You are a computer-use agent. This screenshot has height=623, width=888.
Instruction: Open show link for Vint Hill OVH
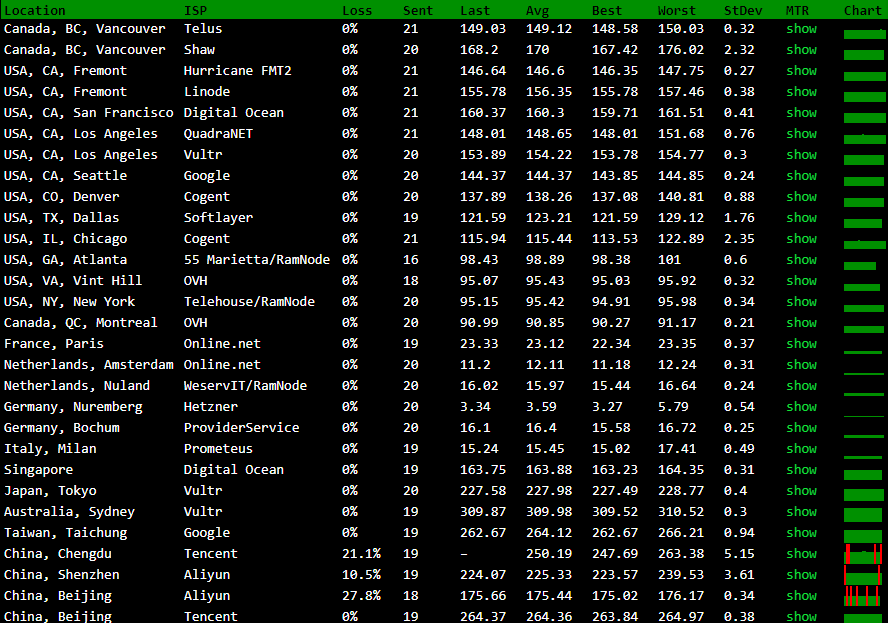(x=801, y=280)
